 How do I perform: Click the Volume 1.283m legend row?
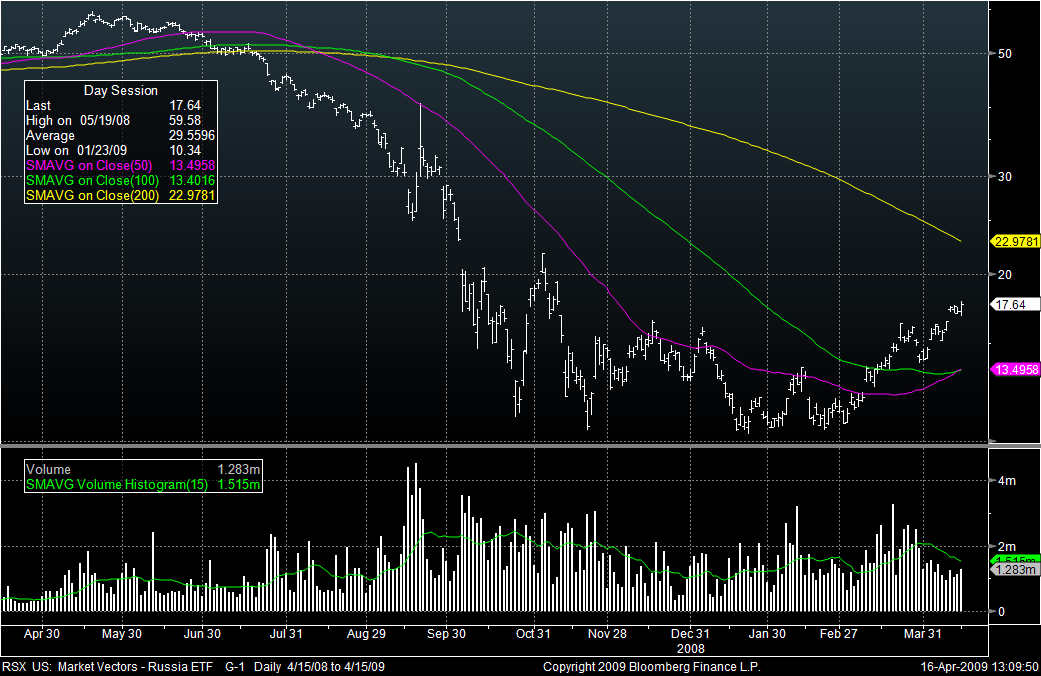[x=143, y=469]
